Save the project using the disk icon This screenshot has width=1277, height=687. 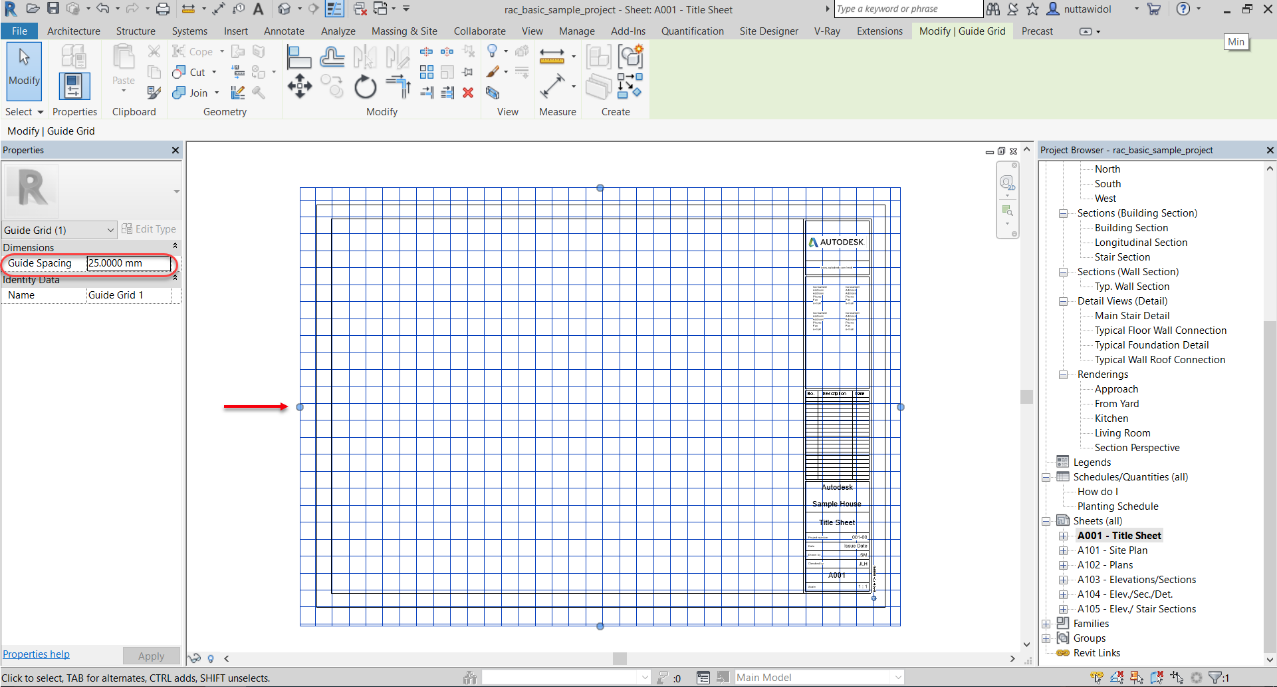(51, 8)
